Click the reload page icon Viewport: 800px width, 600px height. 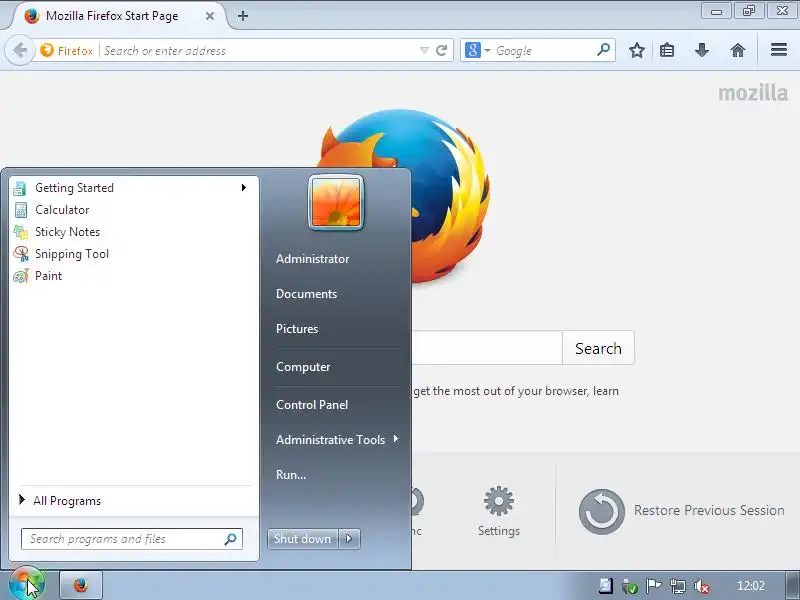(x=441, y=51)
